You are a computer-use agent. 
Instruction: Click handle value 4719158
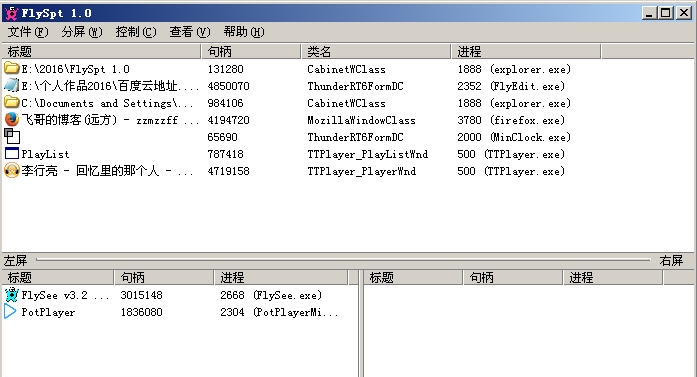228,171
